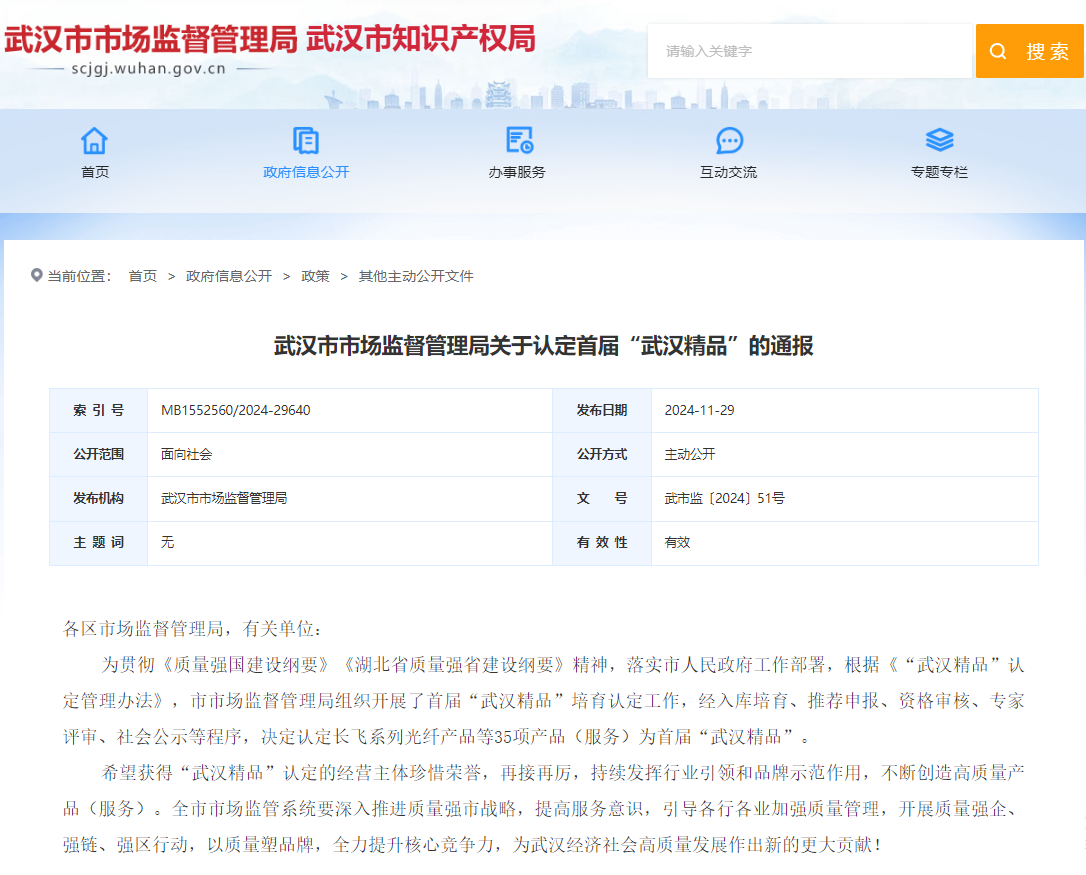Click the location pin icon beside 当前位置
The width and height of the screenshot is (1086, 875).
point(38,275)
